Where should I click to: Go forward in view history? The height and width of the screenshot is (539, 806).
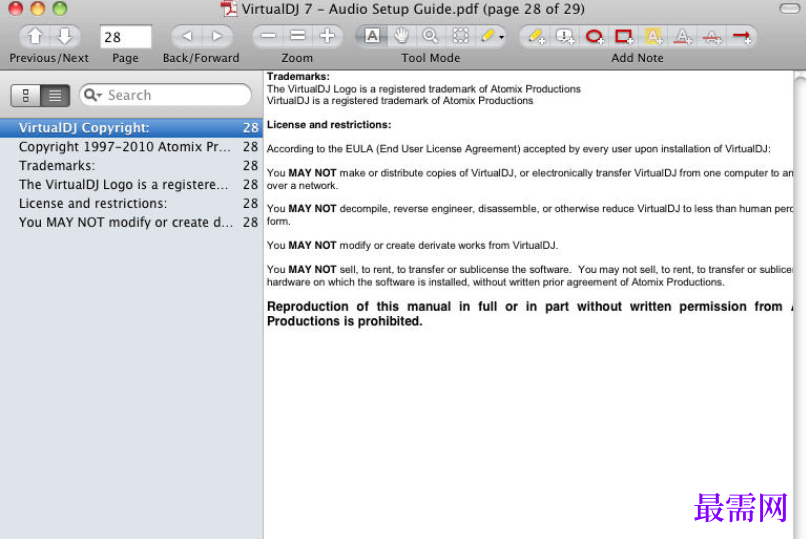tap(217, 36)
